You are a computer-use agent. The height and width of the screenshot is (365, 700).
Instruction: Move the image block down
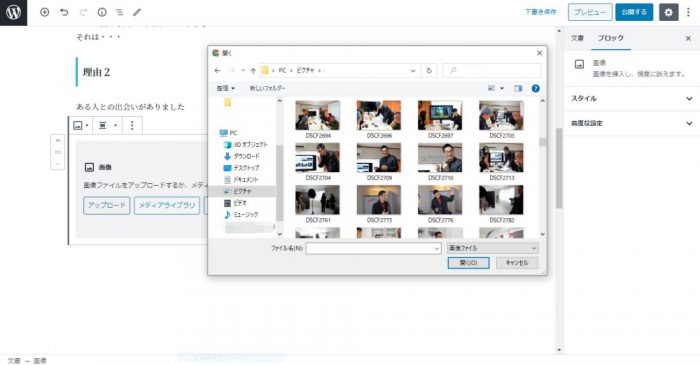point(58,164)
